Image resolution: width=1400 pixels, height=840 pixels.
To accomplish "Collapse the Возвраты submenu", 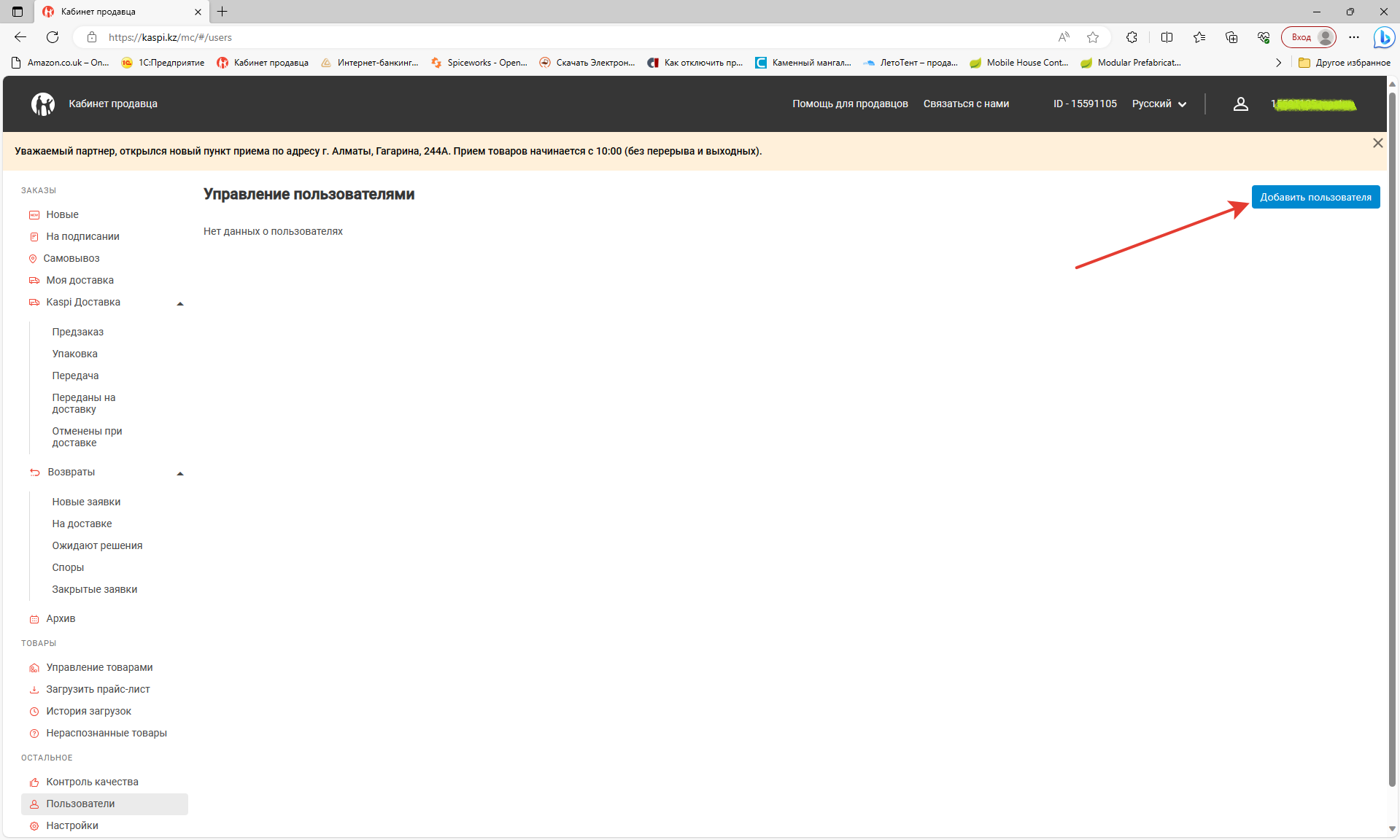I will click(x=180, y=473).
